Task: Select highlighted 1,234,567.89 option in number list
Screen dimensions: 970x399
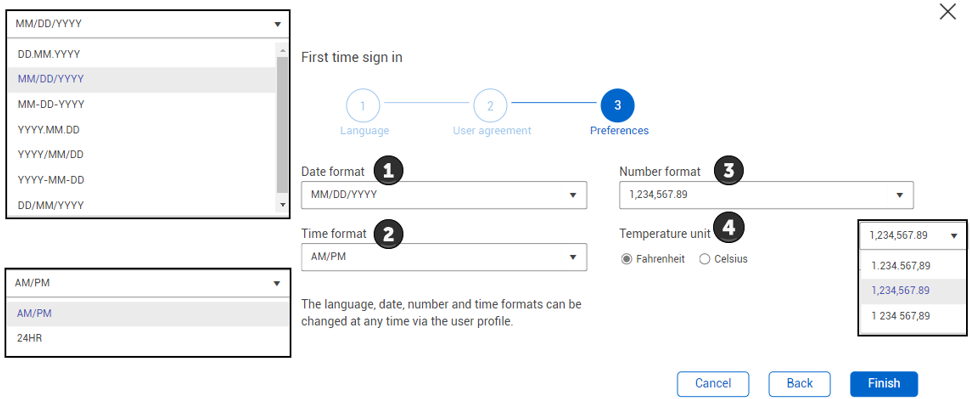Action: pos(913,291)
